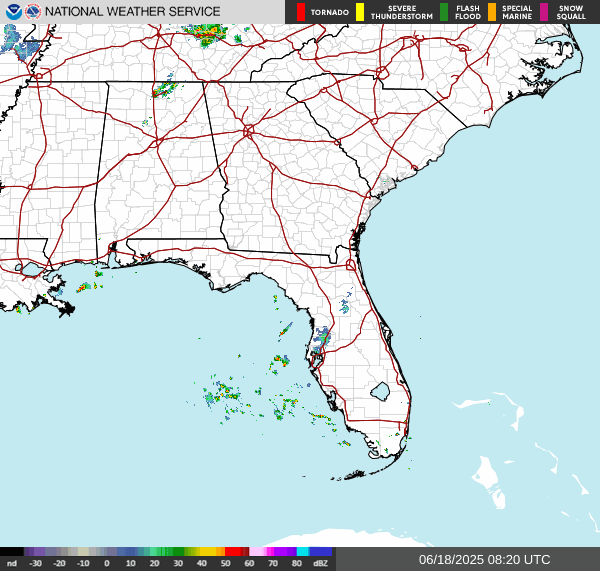Click the 40 value on the dBZ scale

(x=202, y=563)
